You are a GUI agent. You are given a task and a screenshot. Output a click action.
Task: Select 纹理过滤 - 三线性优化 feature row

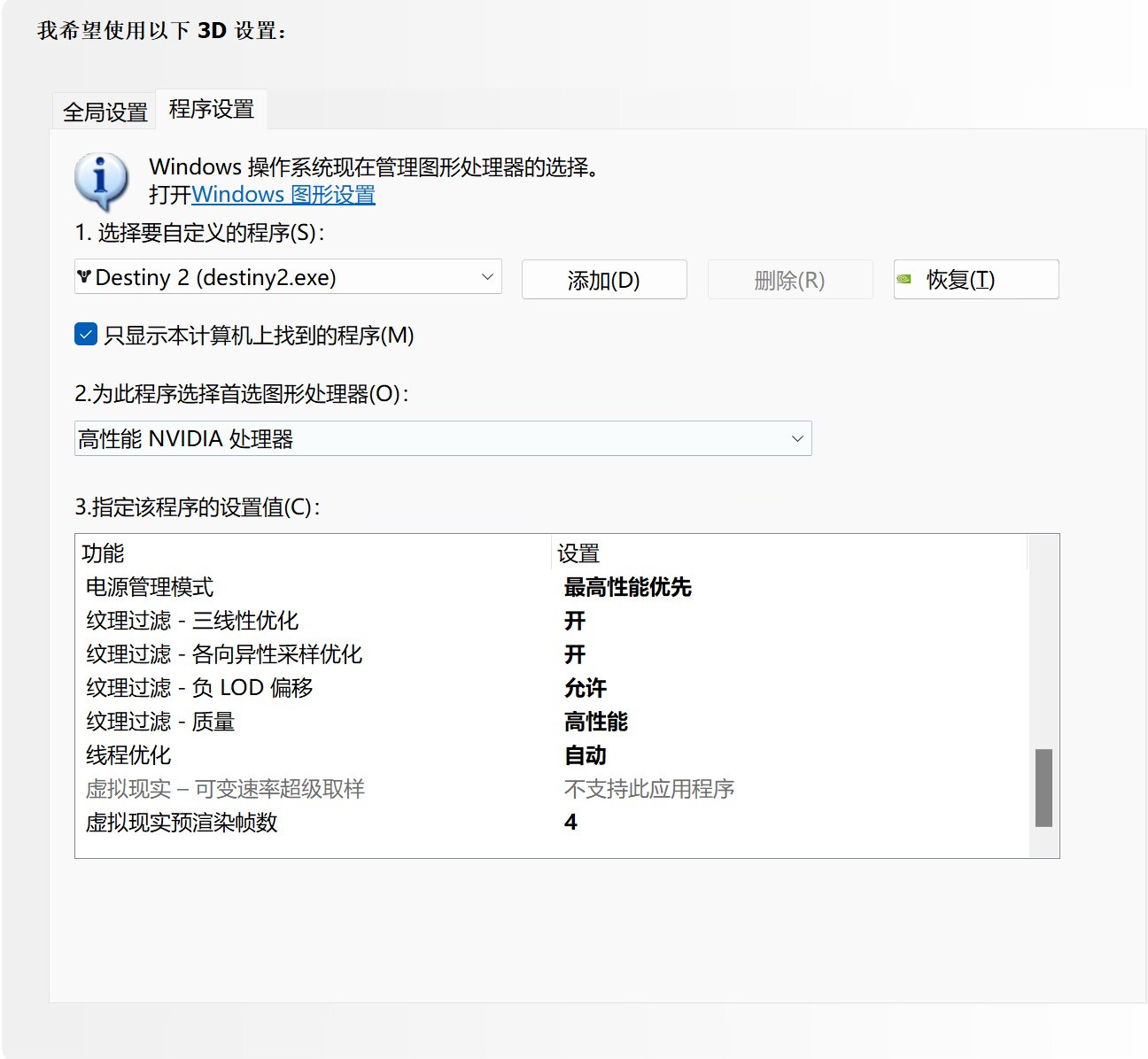552,621
